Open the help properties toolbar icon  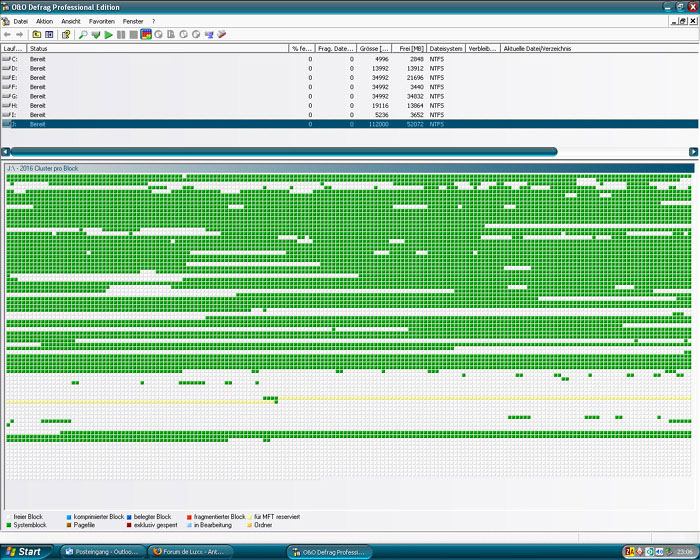(66, 34)
